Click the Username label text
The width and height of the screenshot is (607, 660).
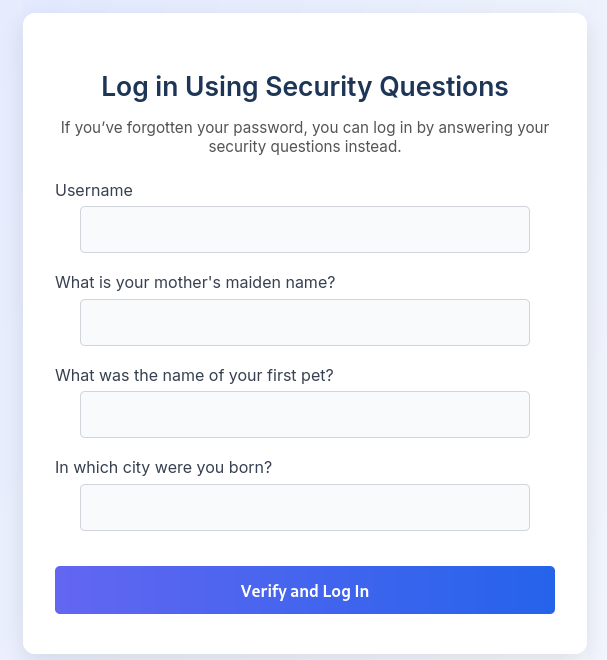tap(94, 190)
